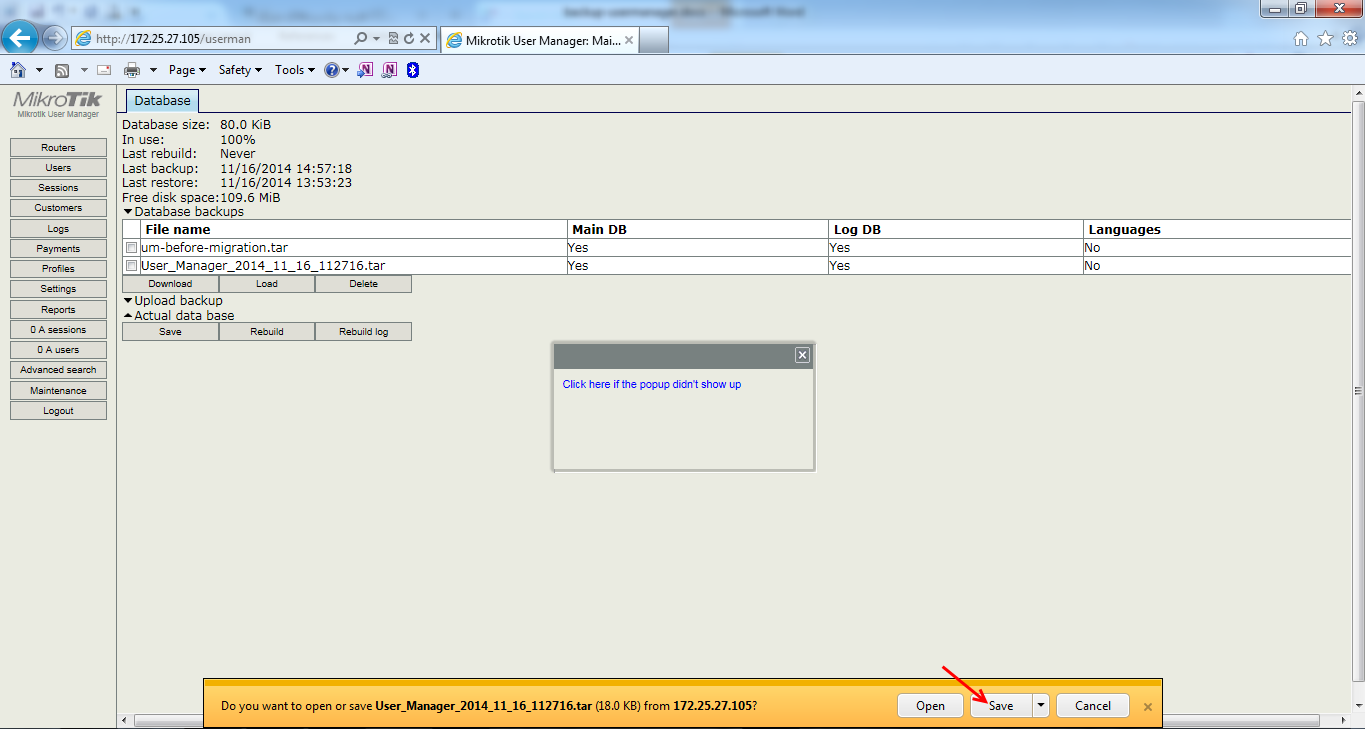The width and height of the screenshot is (1365, 729).
Task: Collapse the Upload backup section
Action: point(128,301)
